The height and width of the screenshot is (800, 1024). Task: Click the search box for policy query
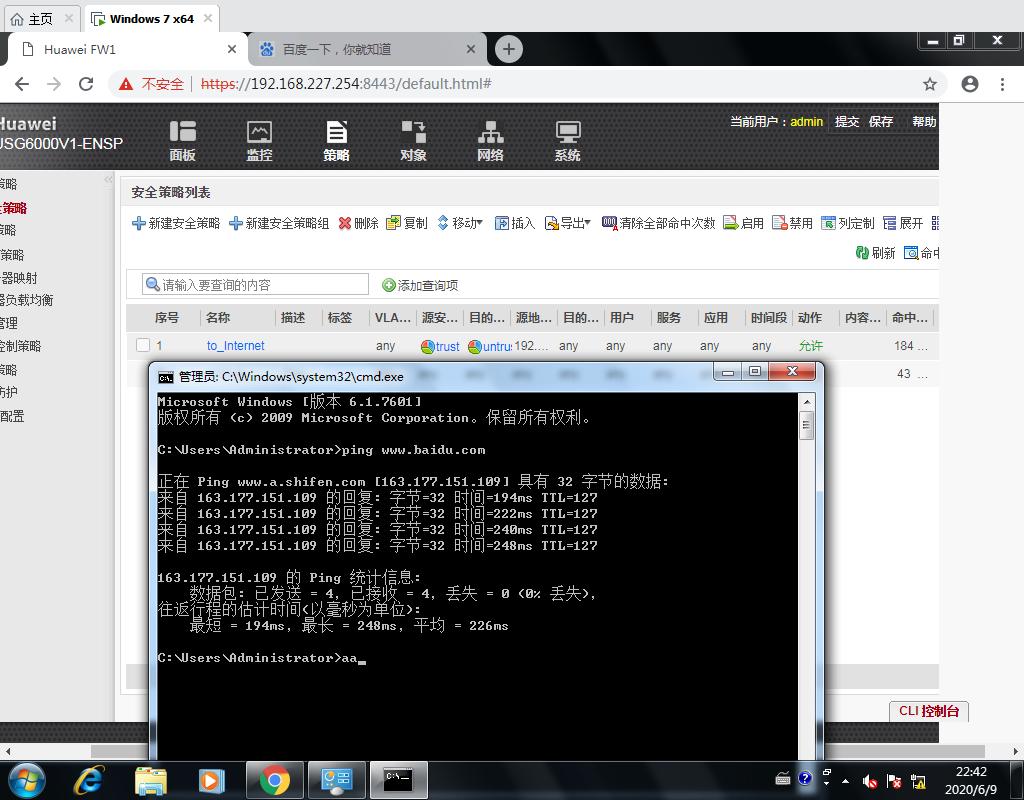point(255,285)
